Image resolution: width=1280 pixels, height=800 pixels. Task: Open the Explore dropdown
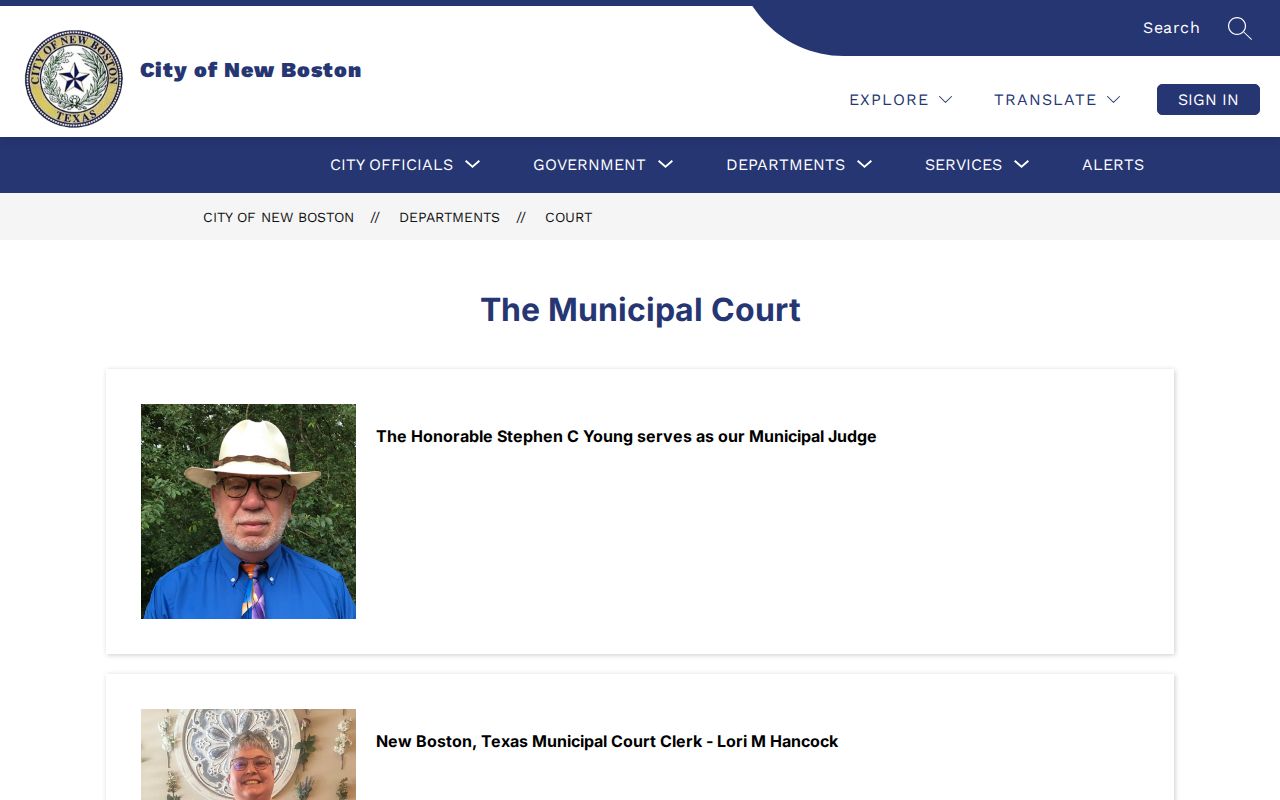(900, 100)
